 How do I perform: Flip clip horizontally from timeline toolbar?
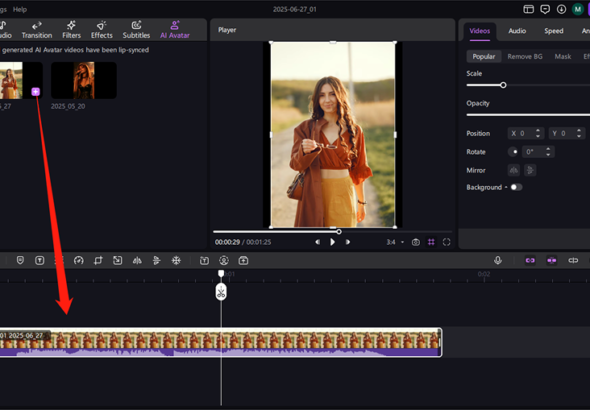coord(137,260)
